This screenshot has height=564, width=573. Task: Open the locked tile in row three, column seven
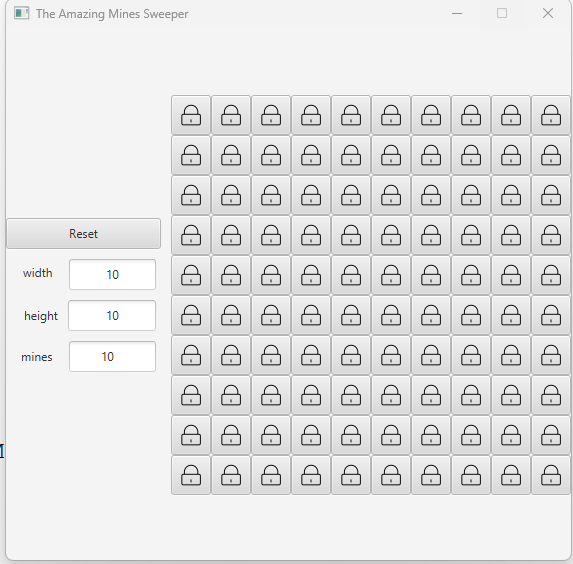point(431,195)
